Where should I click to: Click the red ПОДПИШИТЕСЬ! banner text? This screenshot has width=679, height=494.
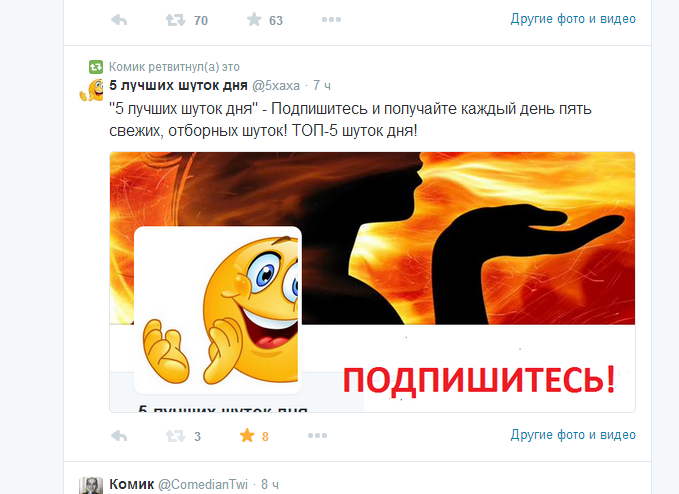click(x=479, y=380)
